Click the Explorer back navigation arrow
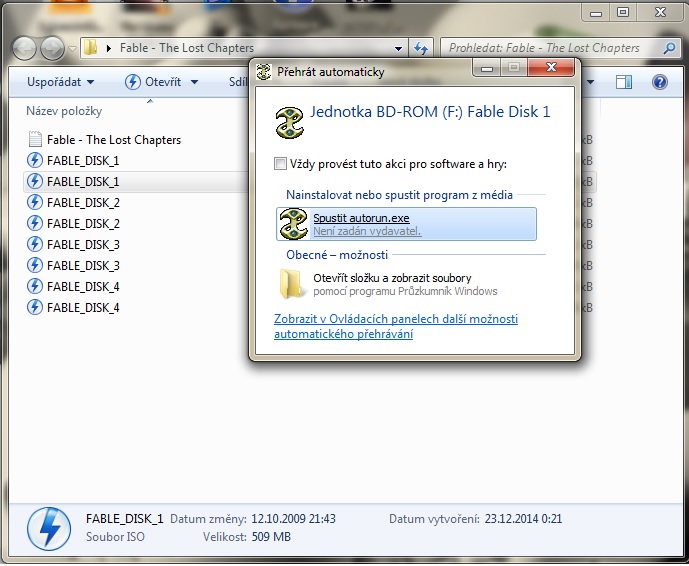 [24, 48]
